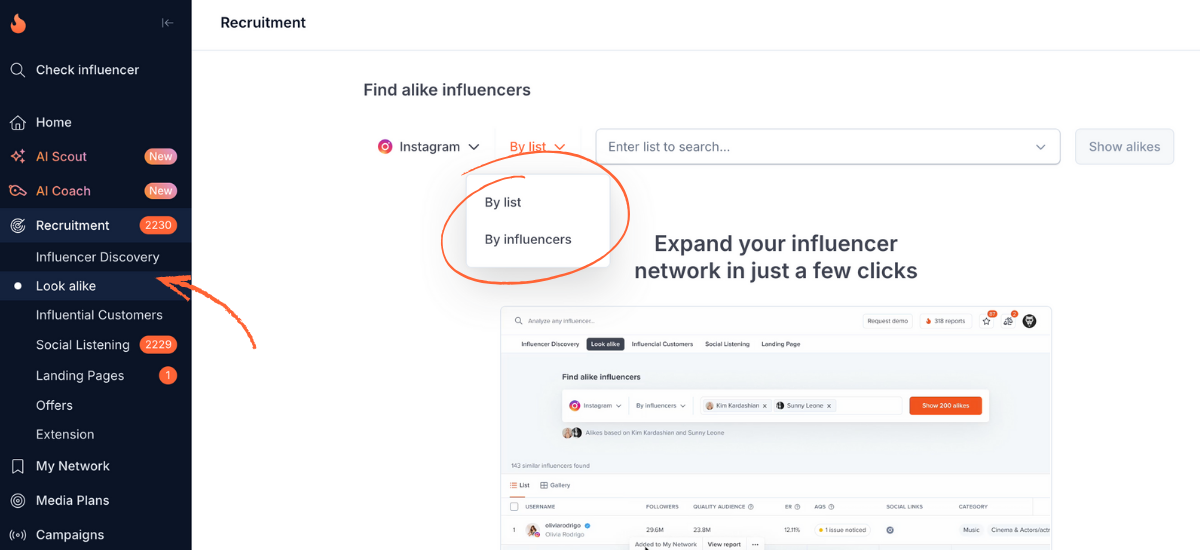Toggle the By list dropdown
The width and height of the screenshot is (1200, 550).
pos(537,147)
